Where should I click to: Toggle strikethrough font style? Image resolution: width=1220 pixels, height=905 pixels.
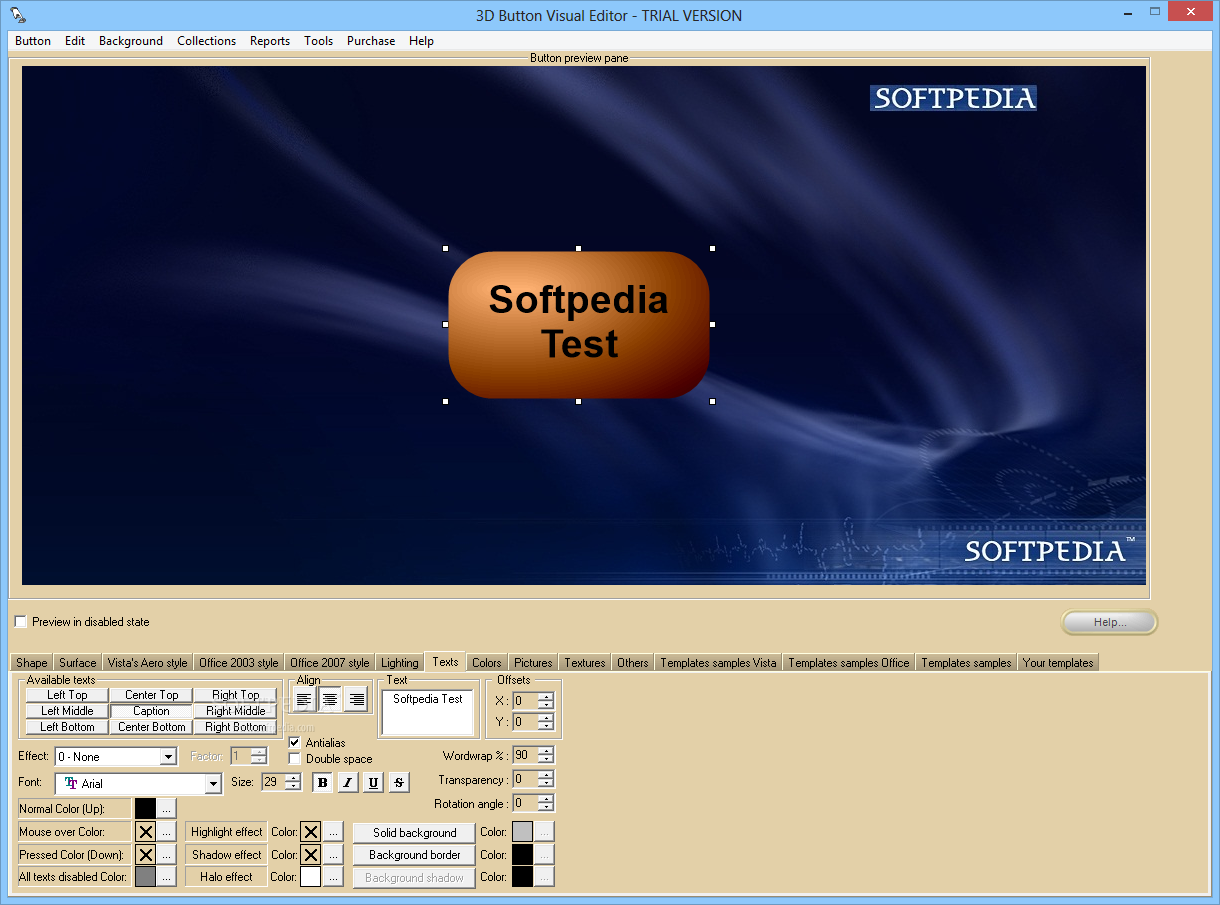(399, 783)
